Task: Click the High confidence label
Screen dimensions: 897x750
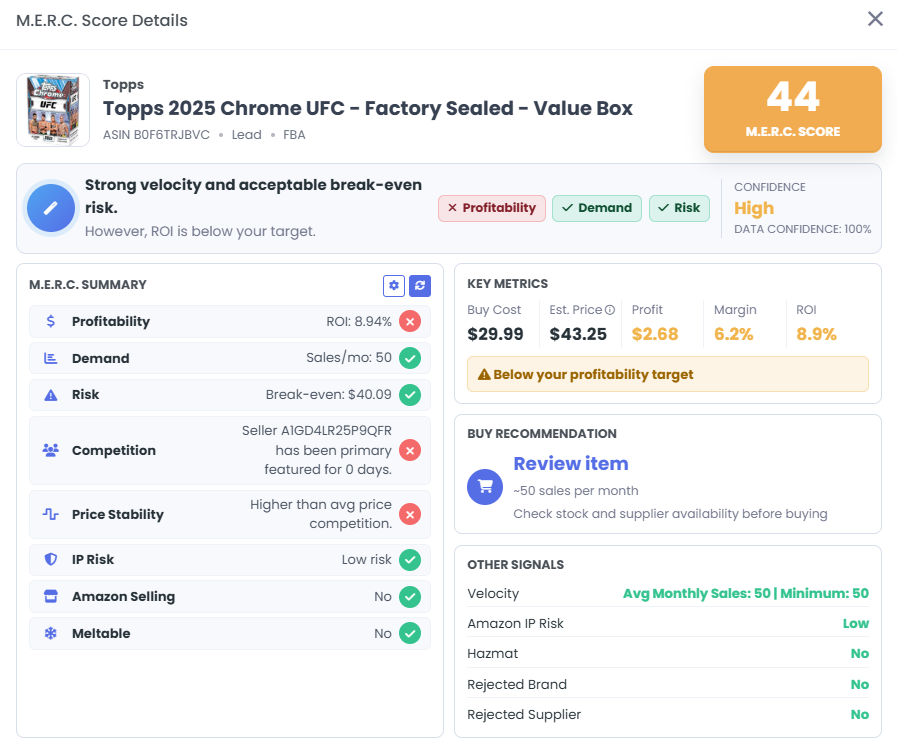Action: (x=754, y=208)
